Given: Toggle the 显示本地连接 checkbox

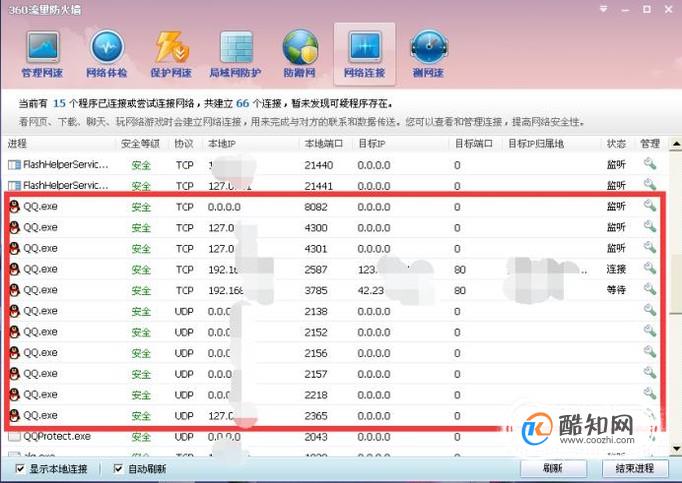Looking at the screenshot, I should 20,468.
